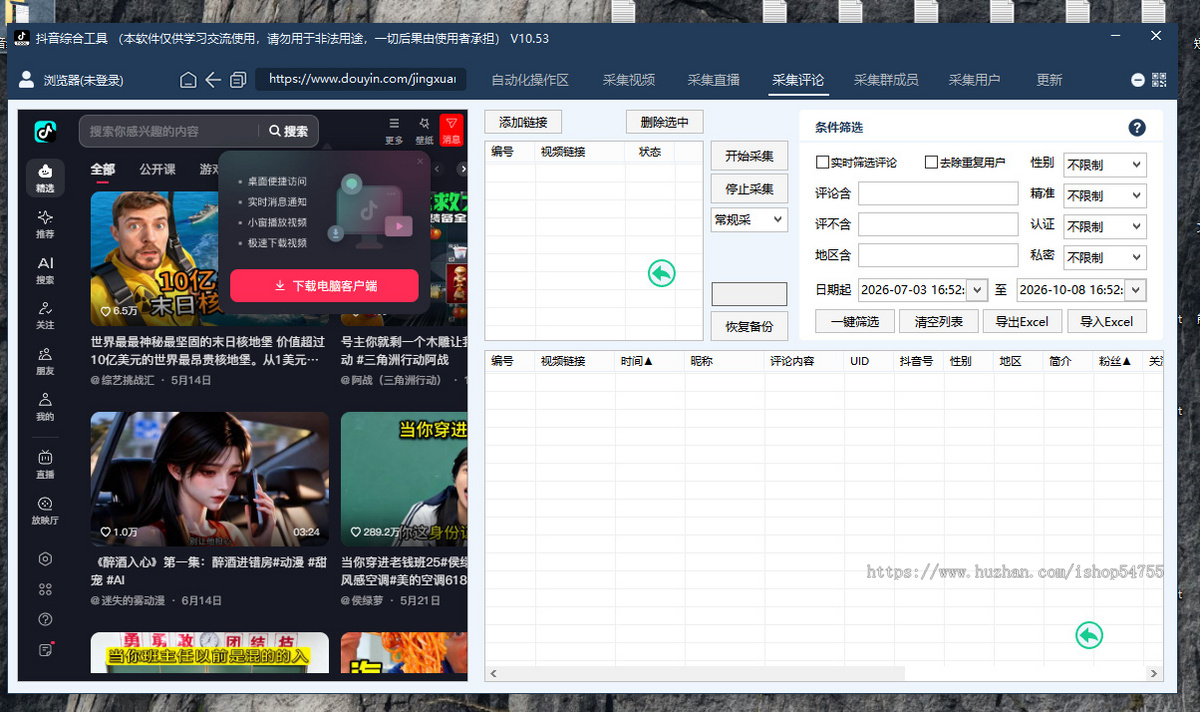Image resolution: width=1200 pixels, height=712 pixels.
Task: Click the 更多 menu icon in Douyin page
Action: tap(394, 130)
